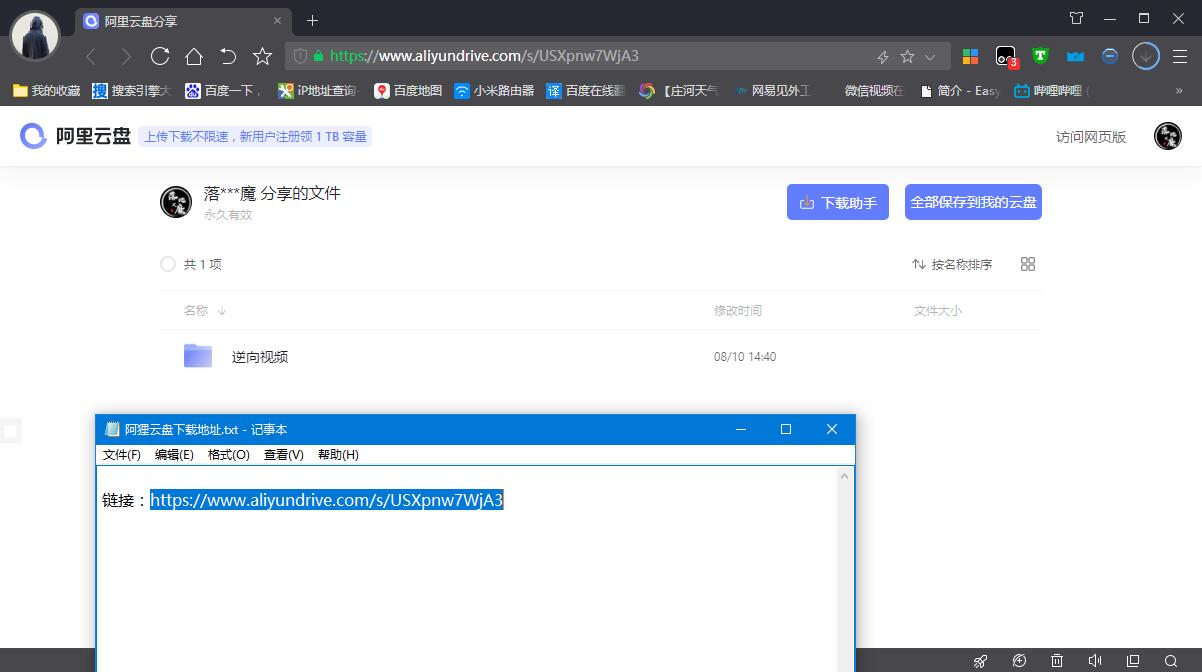The image size is (1202, 672).
Task: Click the blue crown-shaped extension icon
Action: pyautogui.click(x=1075, y=57)
